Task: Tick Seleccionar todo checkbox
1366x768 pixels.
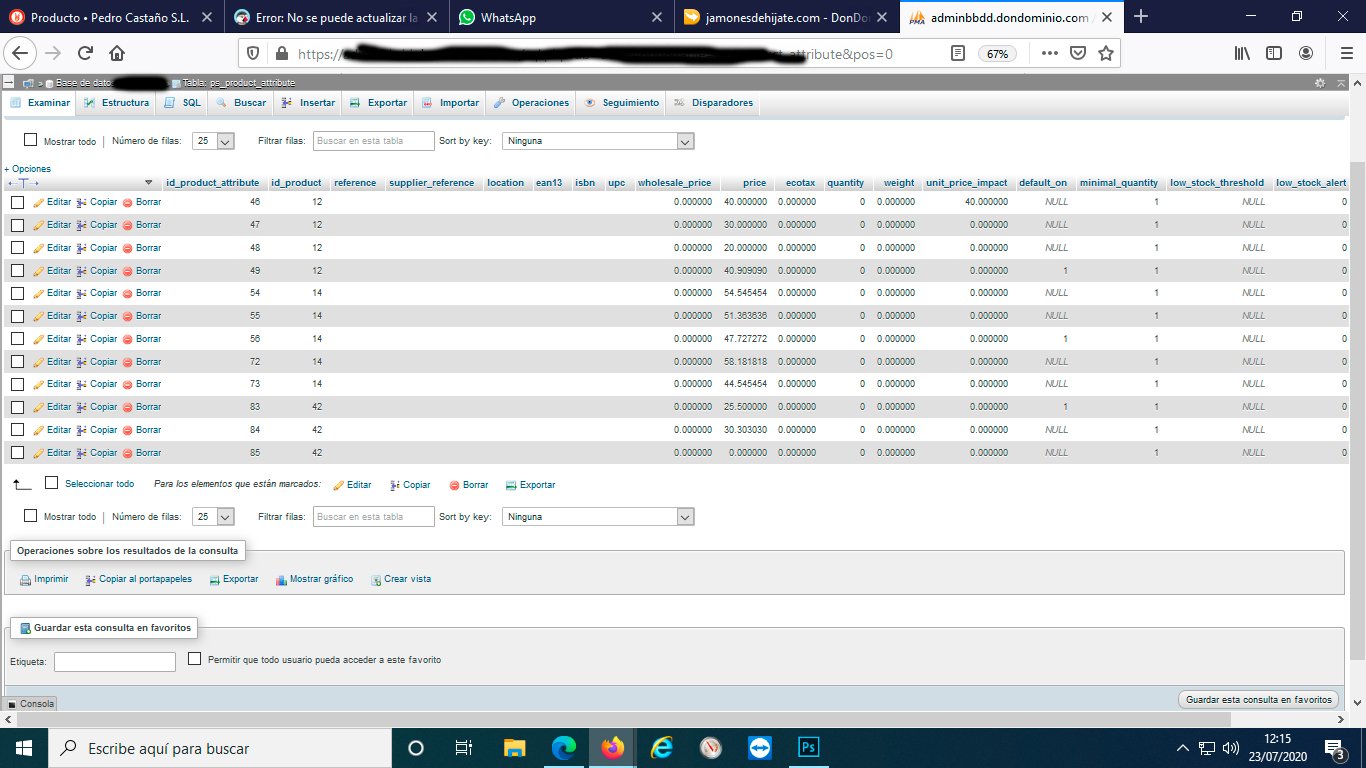Action: [52, 483]
